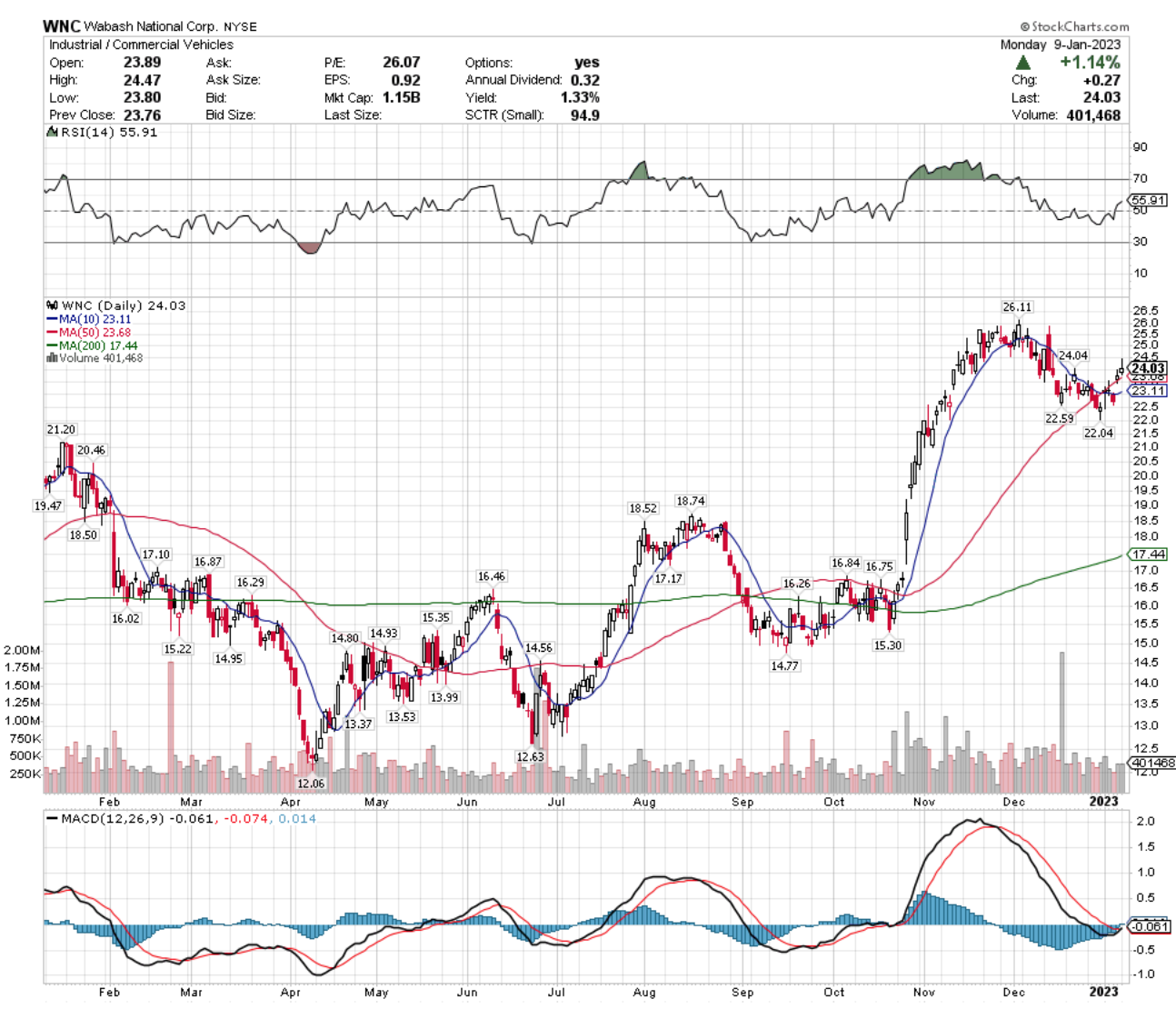Image resolution: width=1176 pixels, height=1009 pixels.
Task: Click the 401468 volume axis tag
Action: point(1152,764)
